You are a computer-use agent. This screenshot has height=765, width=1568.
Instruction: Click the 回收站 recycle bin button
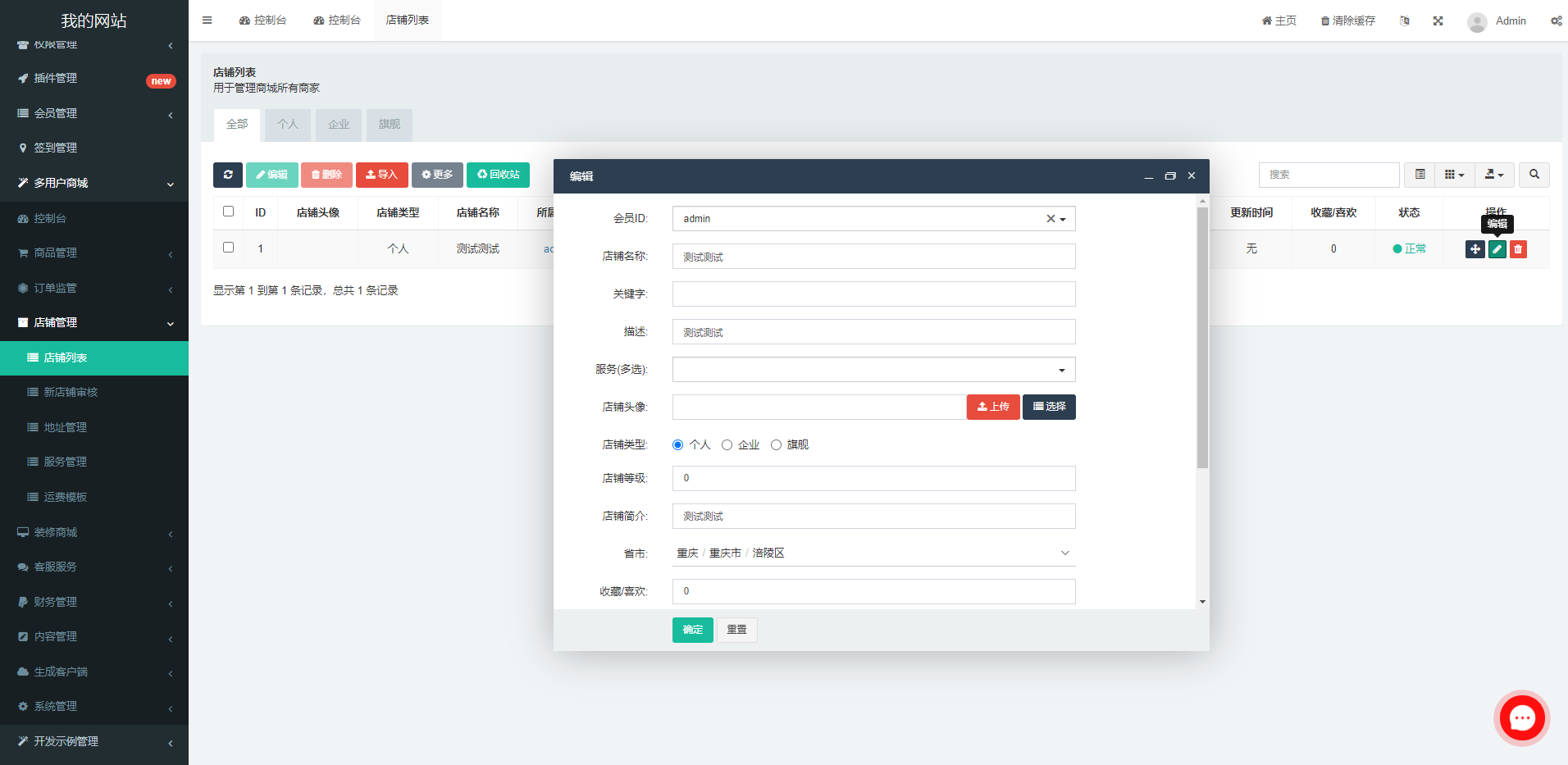pos(498,175)
